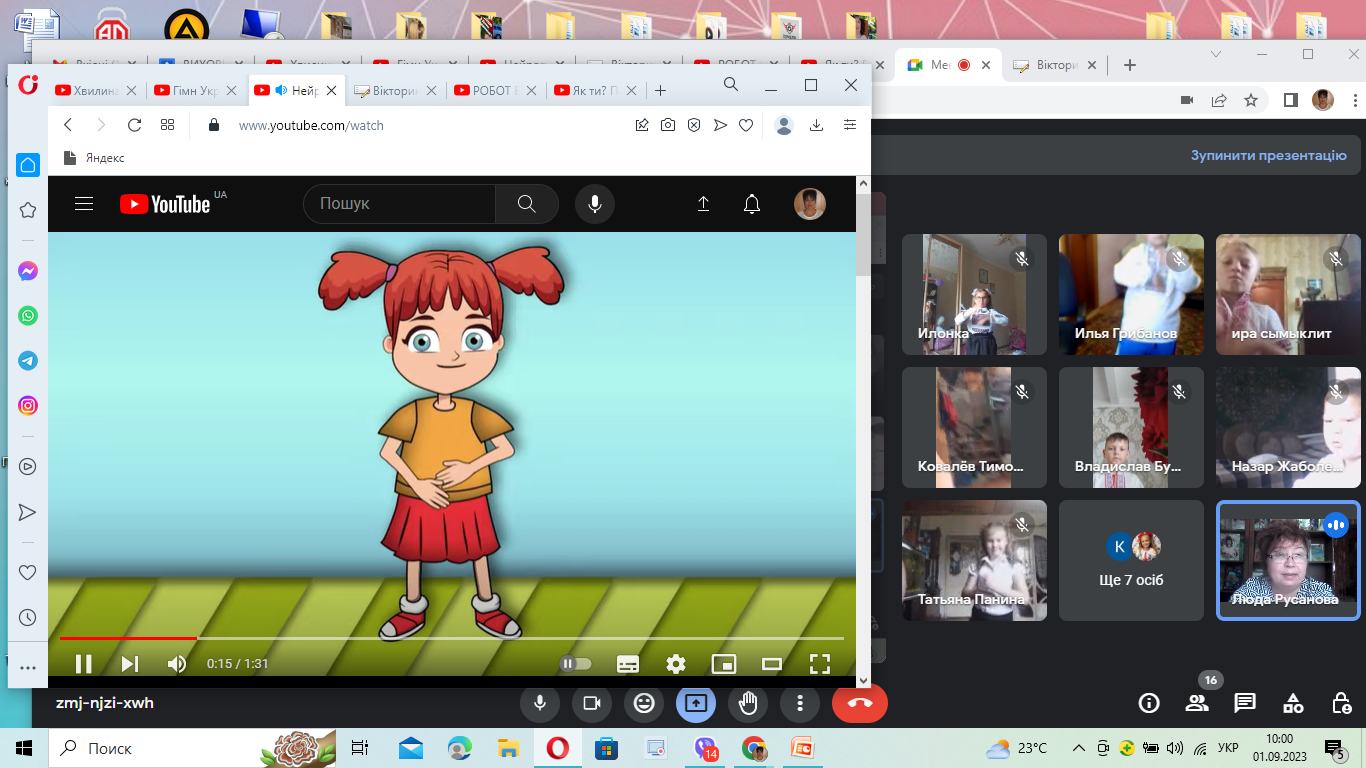
Task: Switch to Як ти? Opera tab
Action: pyautogui.click(x=595, y=90)
